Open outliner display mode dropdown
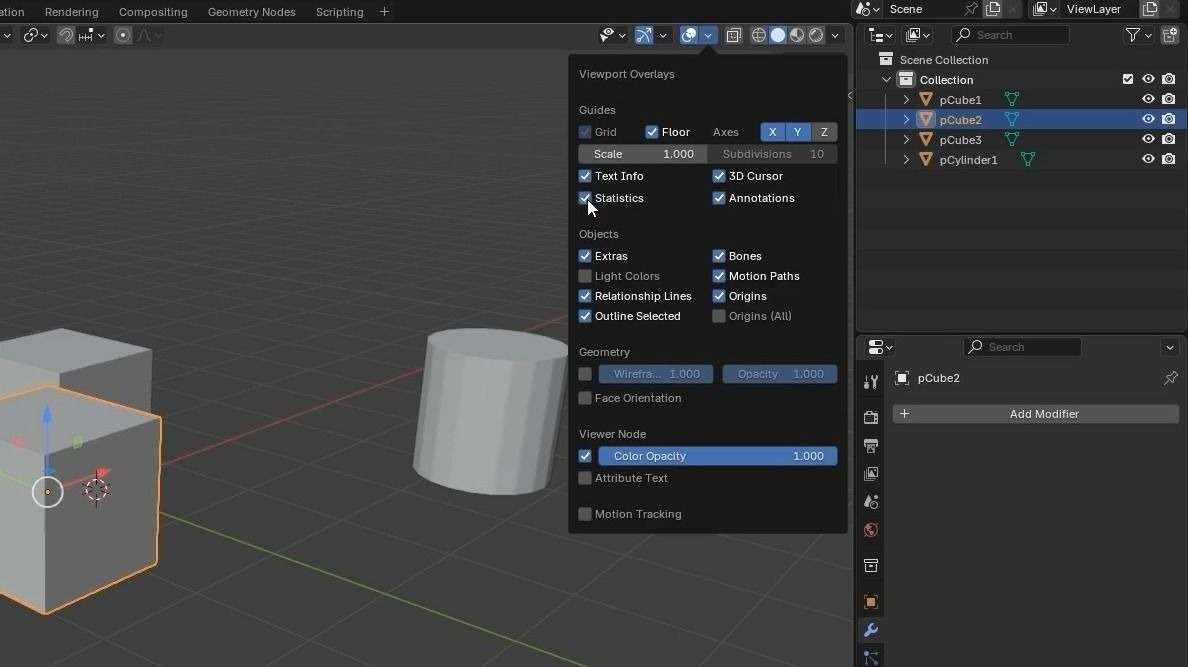This screenshot has height=667, width=1188. (x=919, y=35)
